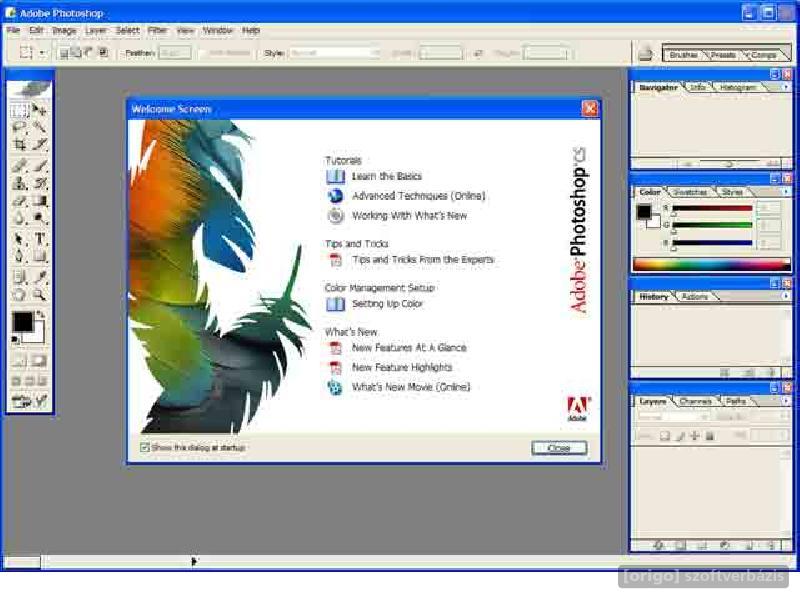Select the Blur tool

click(x=19, y=218)
